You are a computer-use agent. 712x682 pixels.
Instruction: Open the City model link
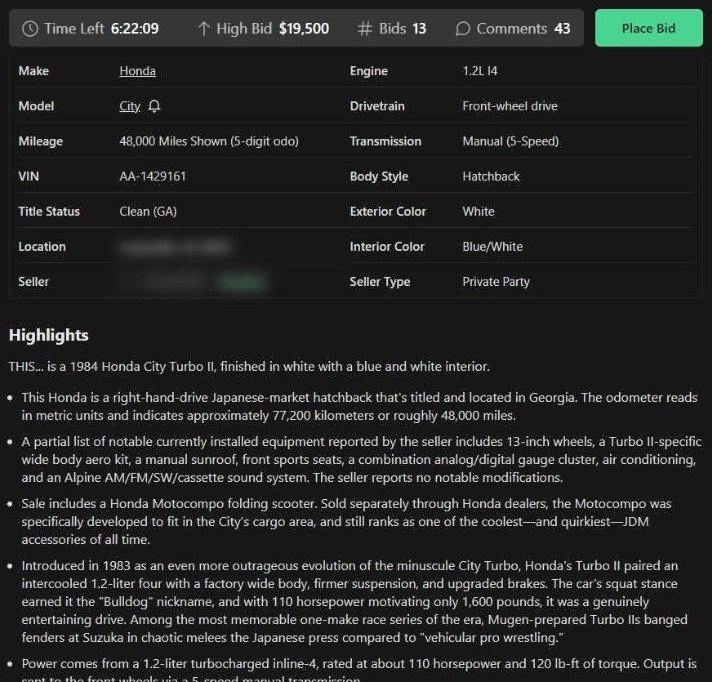[129, 106]
